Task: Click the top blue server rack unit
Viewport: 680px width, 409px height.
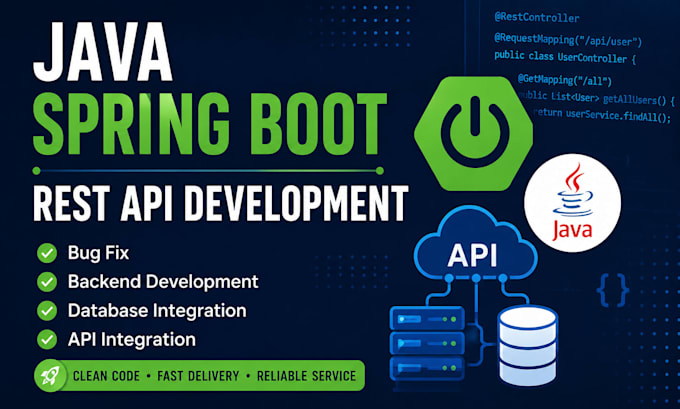Action: [x=427, y=318]
